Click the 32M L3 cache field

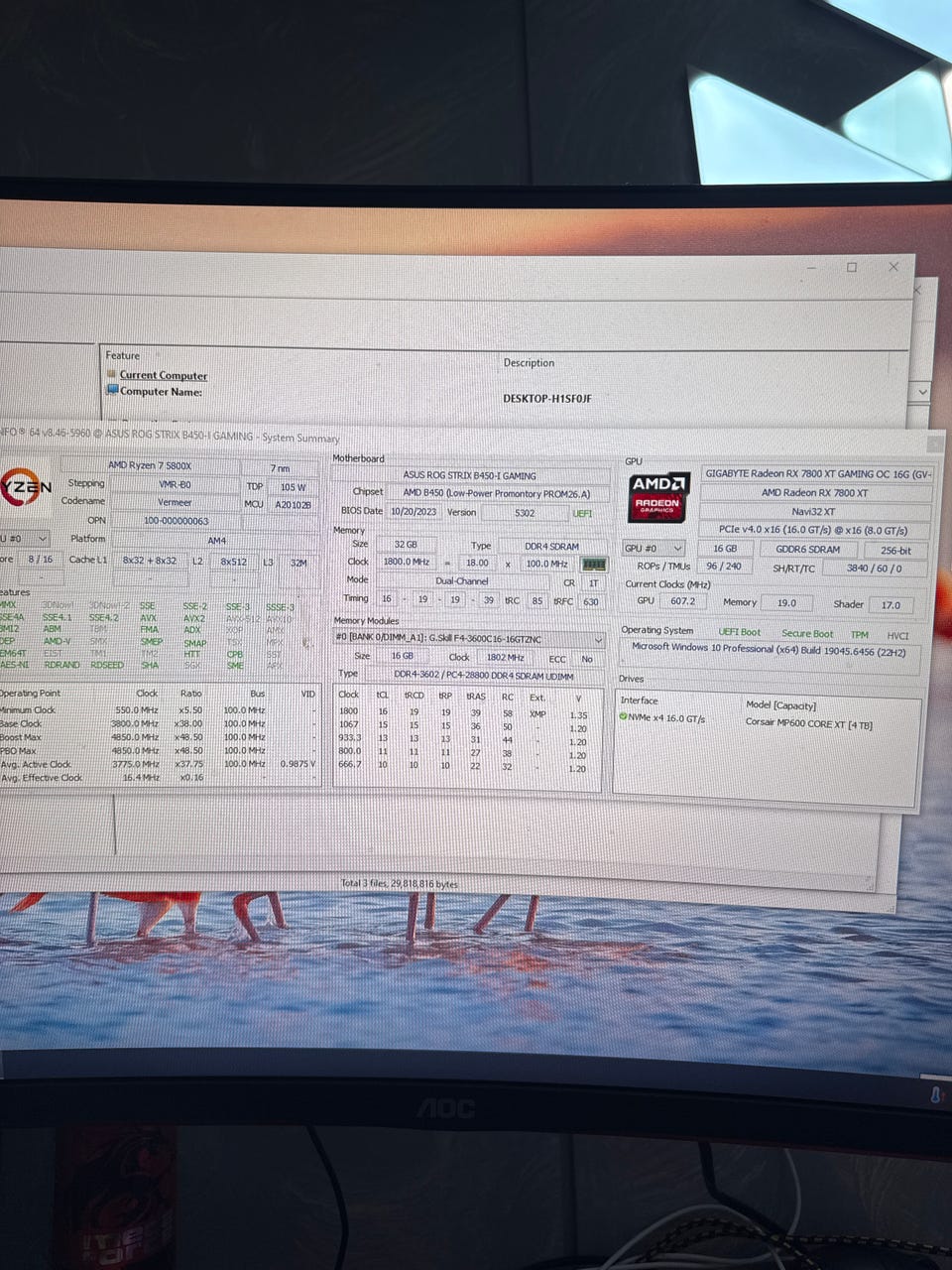(298, 563)
